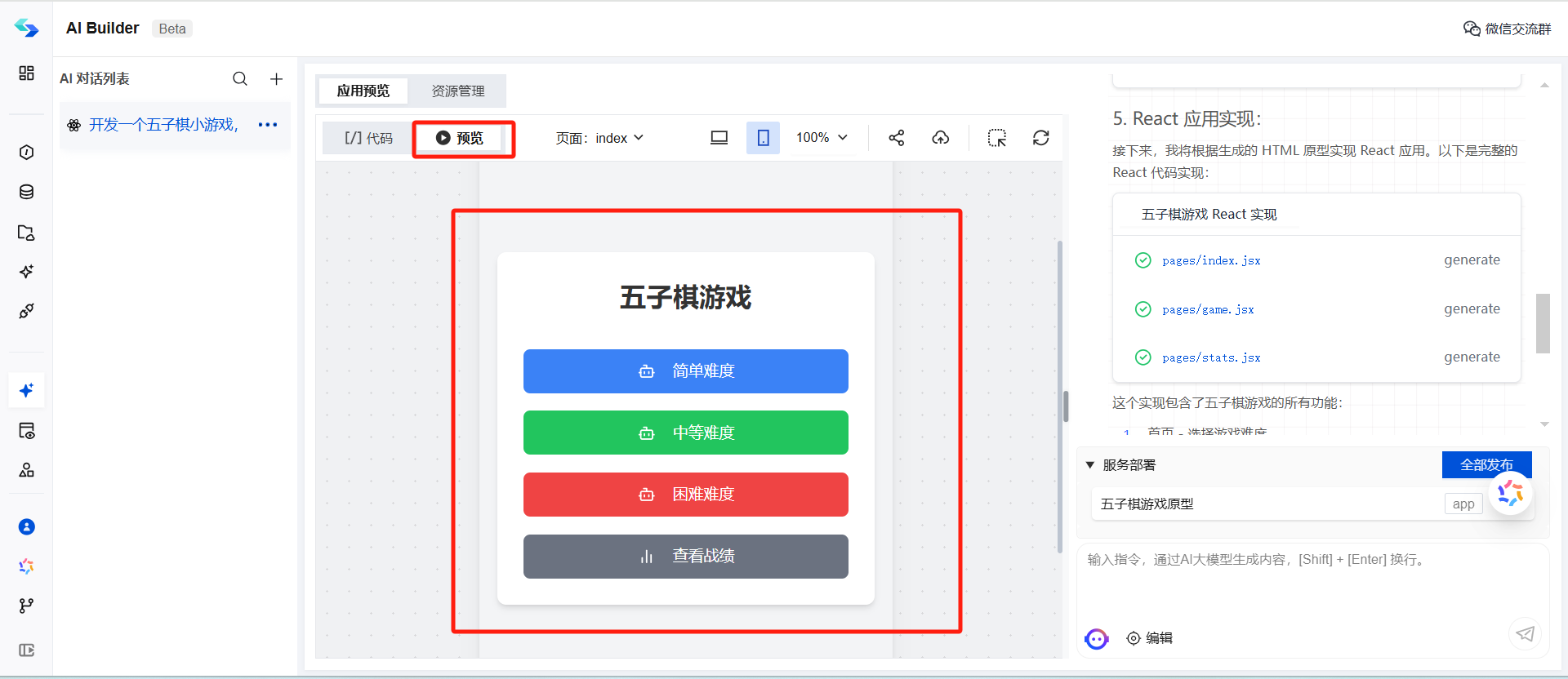The image size is (1568, 679).
Task: Open the database icon in left sidebar
Action: (26, 192)
